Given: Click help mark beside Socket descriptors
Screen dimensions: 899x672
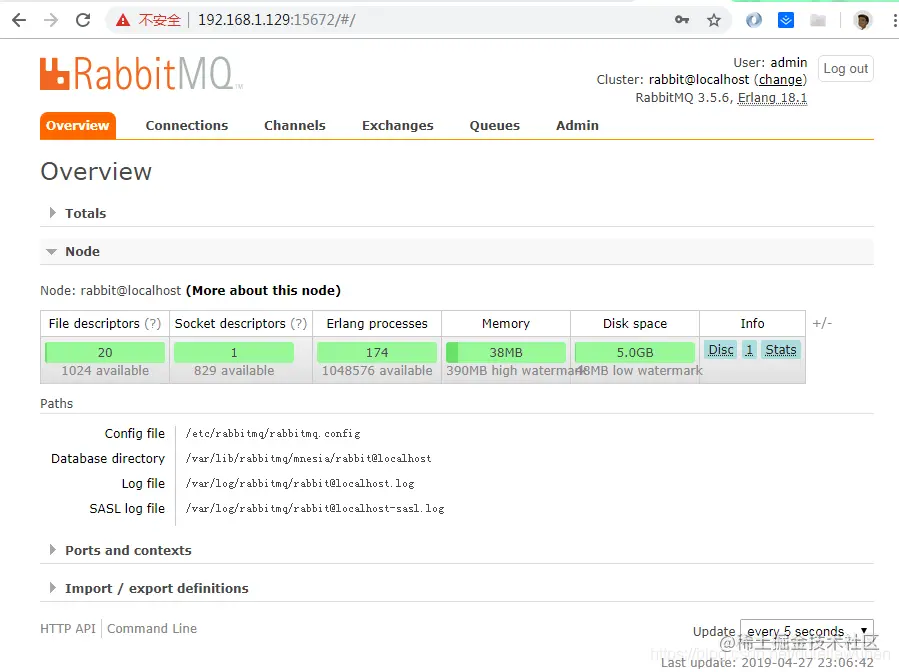Looking at the screenshot, I should (299, 323).
